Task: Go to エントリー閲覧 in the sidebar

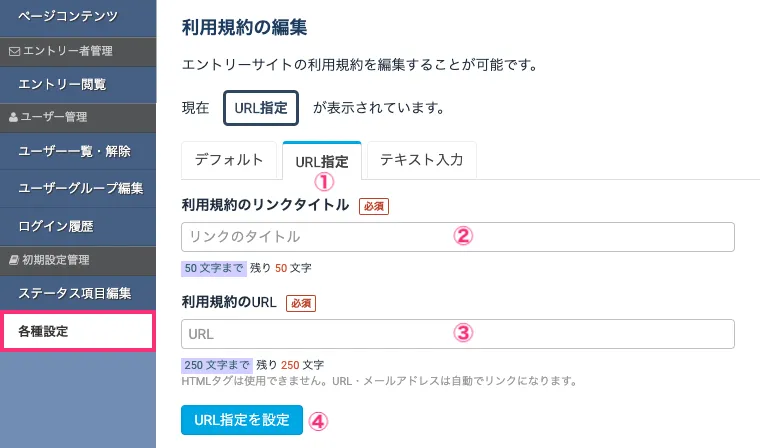Action: click(62, 83)
